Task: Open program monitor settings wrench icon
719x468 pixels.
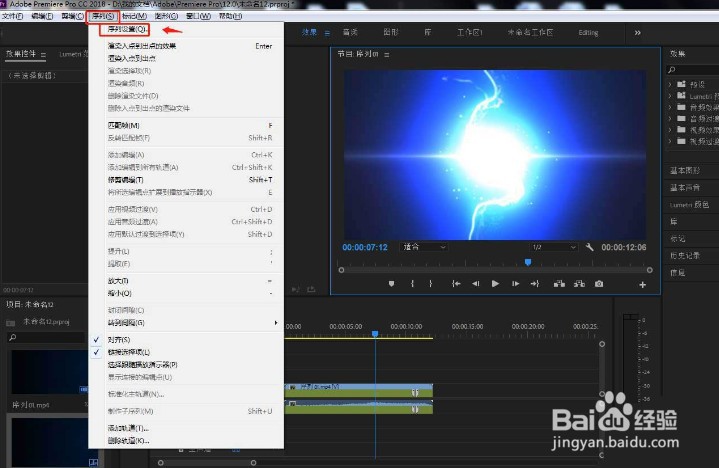Action: (x=590, y=247)
